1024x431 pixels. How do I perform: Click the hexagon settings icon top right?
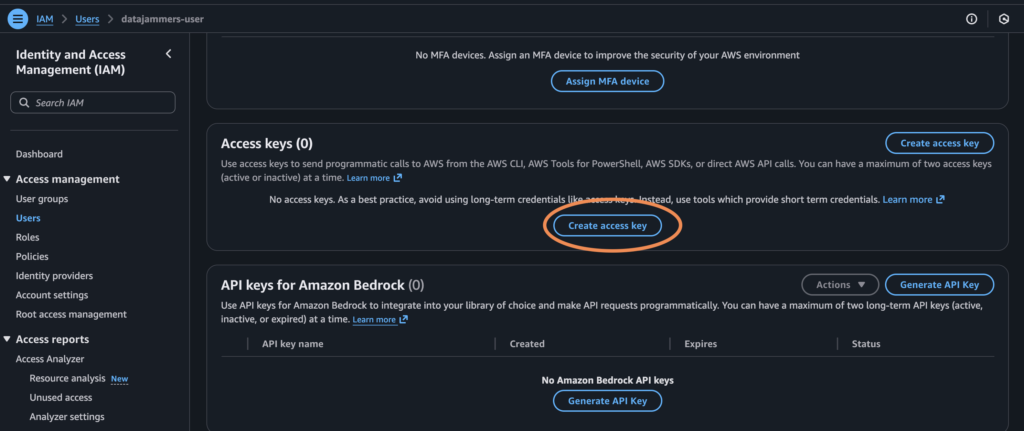click(1004, 19)
